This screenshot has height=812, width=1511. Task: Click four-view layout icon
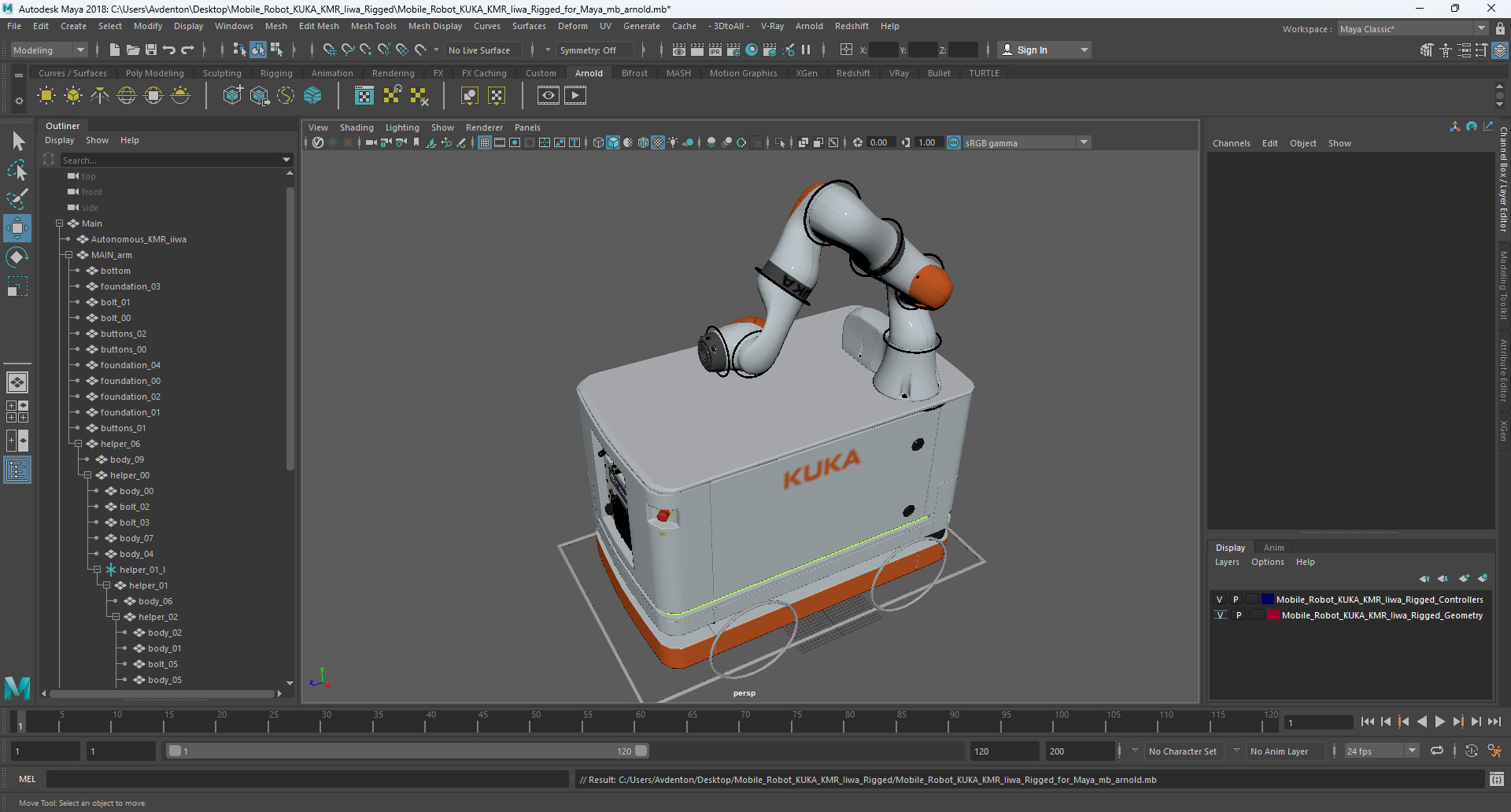[17, 412]
